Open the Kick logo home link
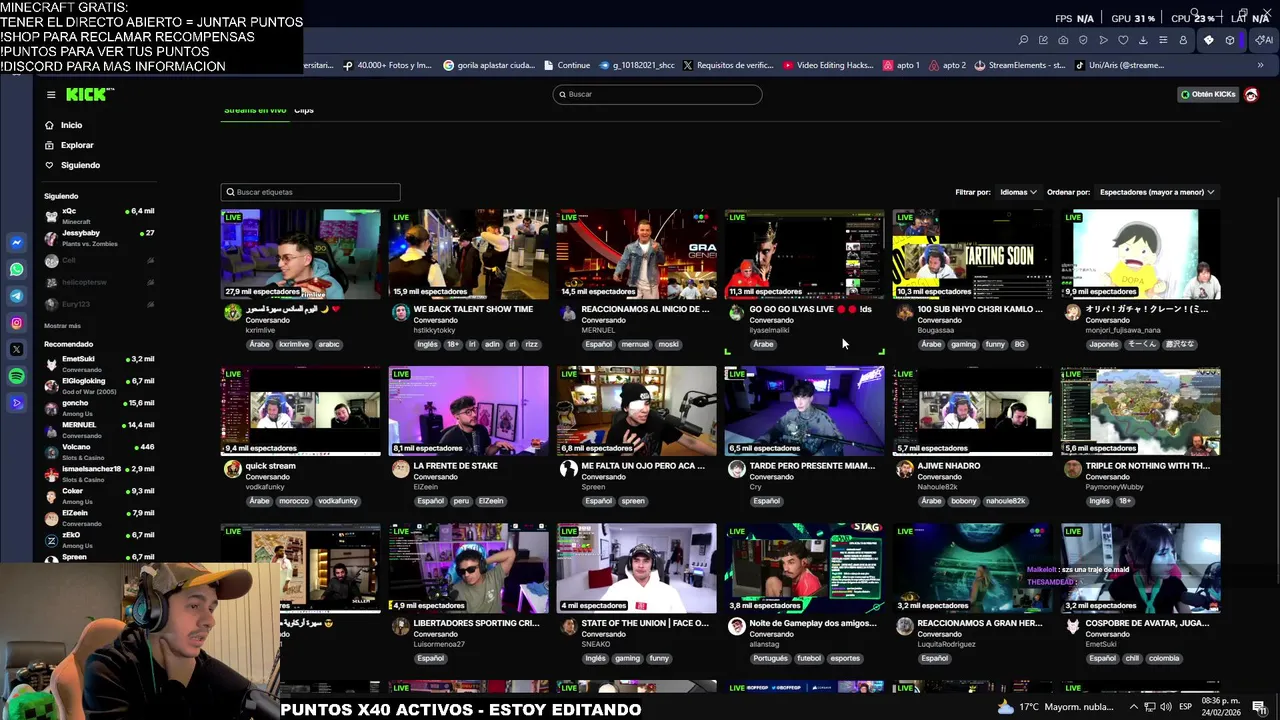 tap(89, 94)
